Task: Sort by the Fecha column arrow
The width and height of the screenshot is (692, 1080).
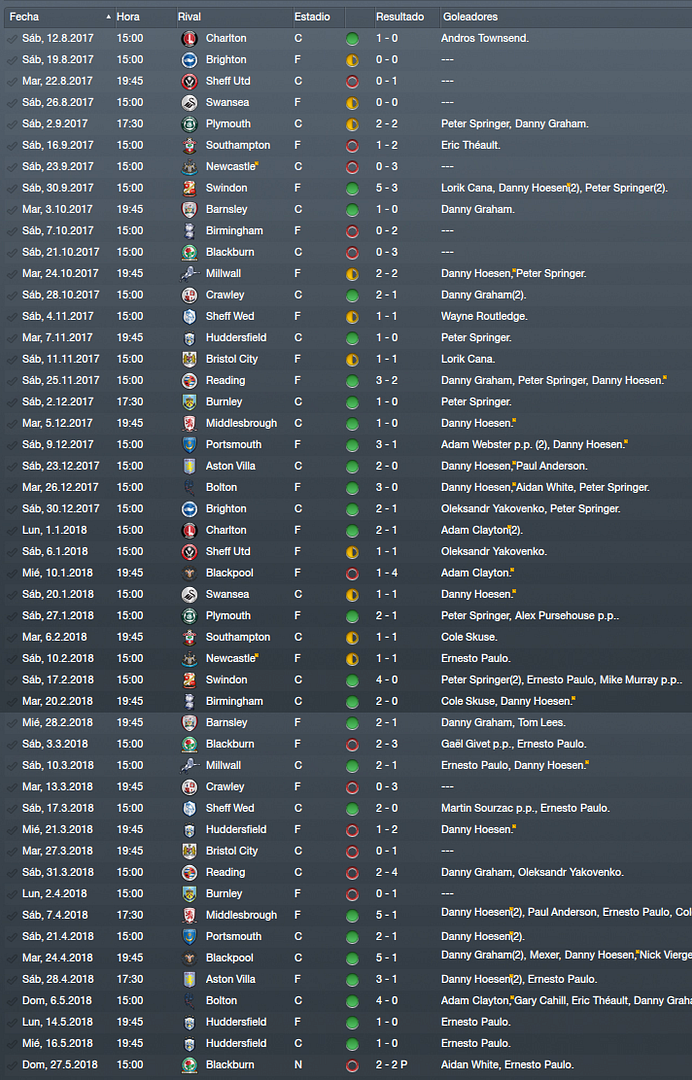Action: [109, 17]
